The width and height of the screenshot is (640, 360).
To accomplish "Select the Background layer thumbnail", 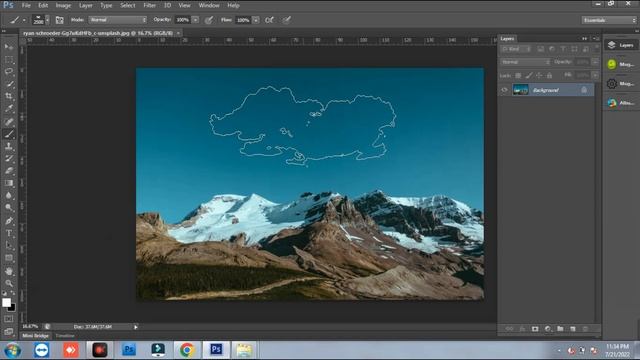I will coord(521,90).
